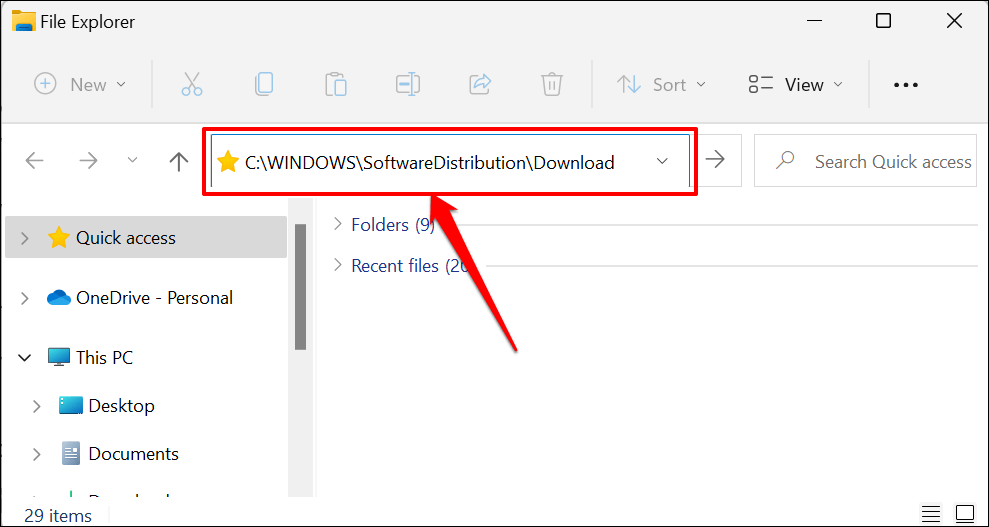Image resolution: width=989 pixels, height=527 pixels.
Task: Click the Go to arrow beside address bar
Action: coord(716,161)
